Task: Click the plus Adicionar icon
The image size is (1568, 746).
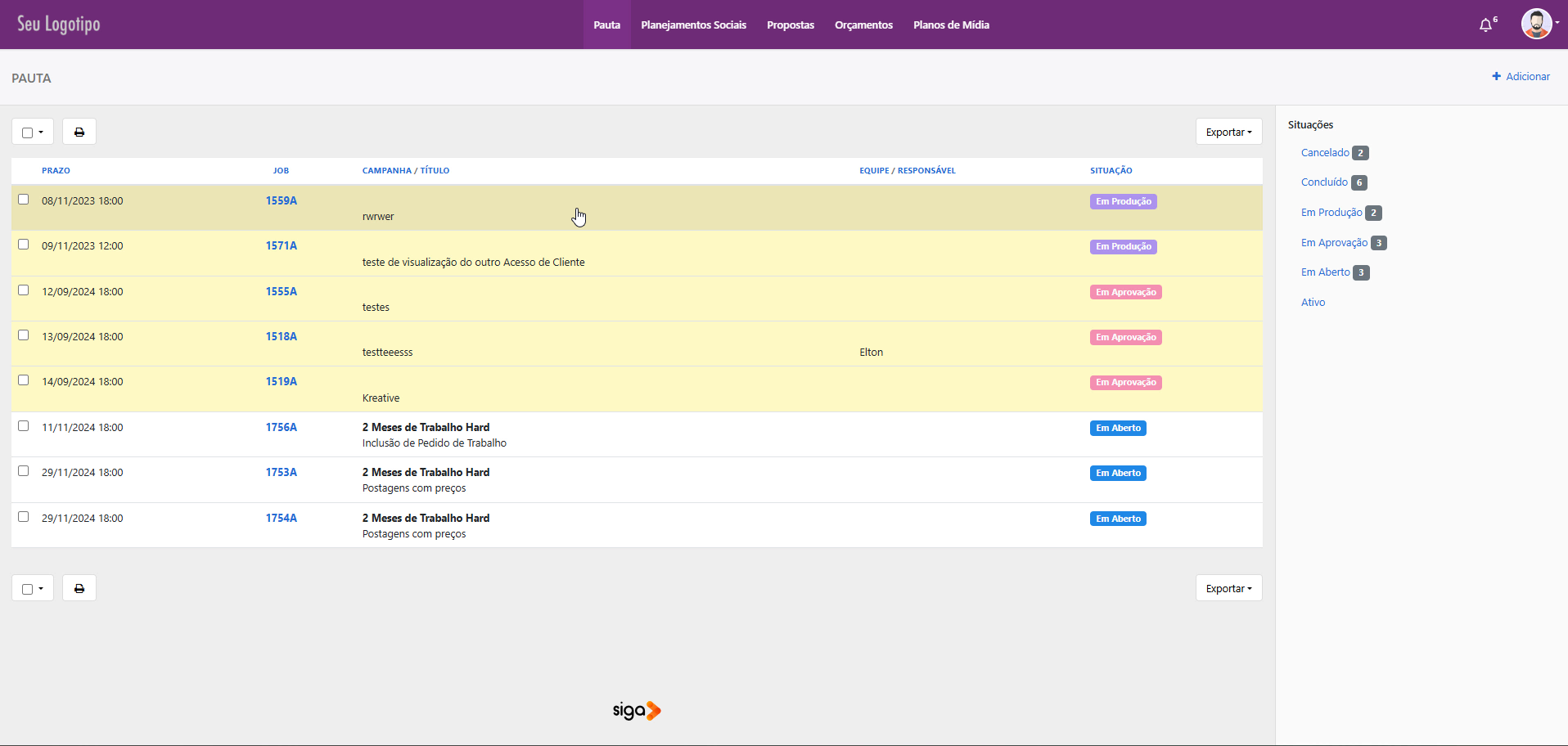Action: [1496, 76]
